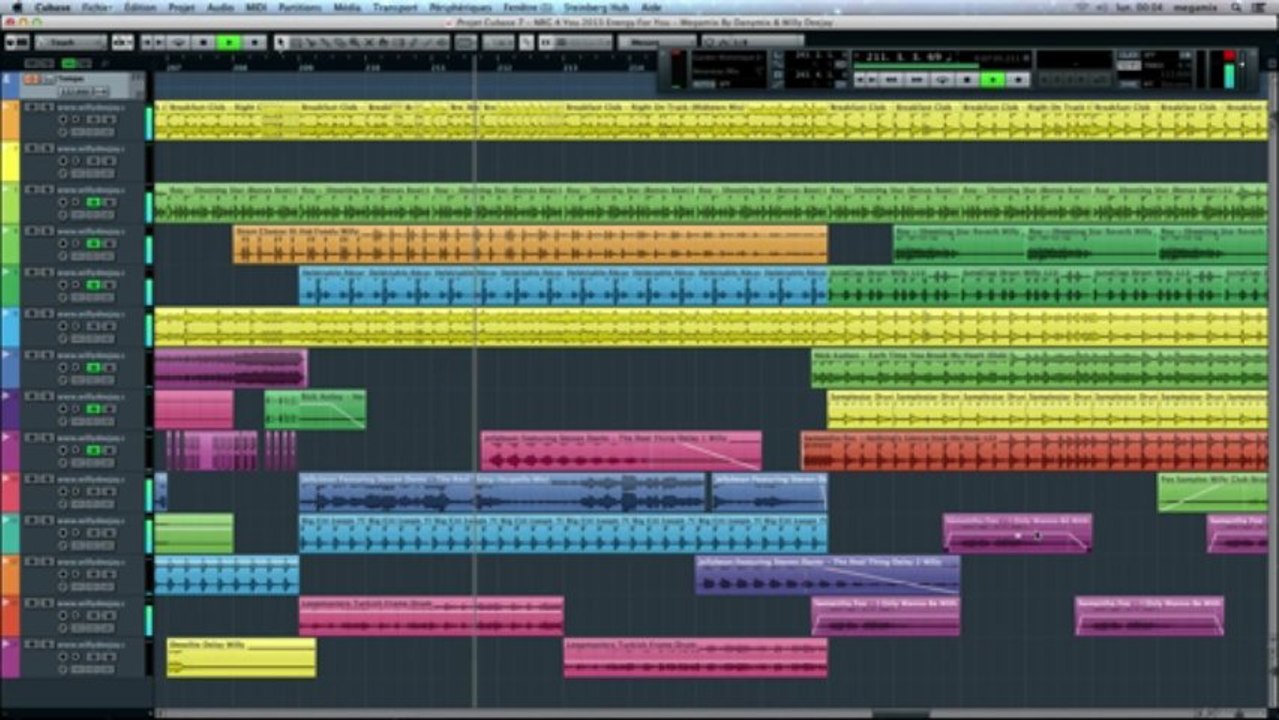Record-enable the yellow second track

[62, 161]
